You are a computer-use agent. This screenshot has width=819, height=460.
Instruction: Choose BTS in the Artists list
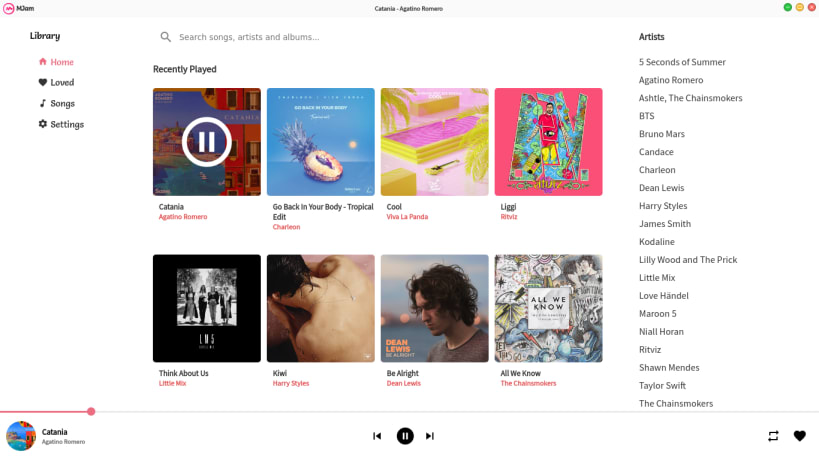[646, 116]
